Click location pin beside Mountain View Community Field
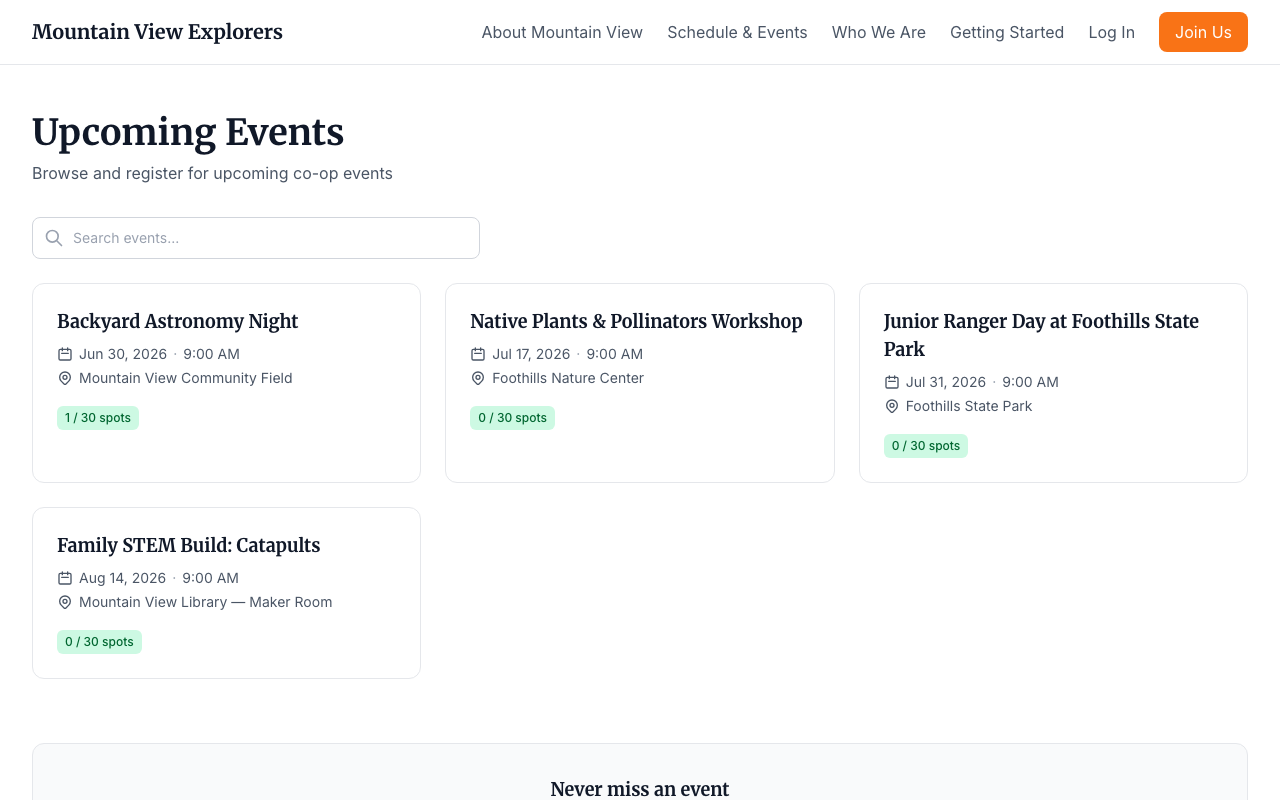The width and height of the screenshot is (1280, 800). click(x=65, y=378)
